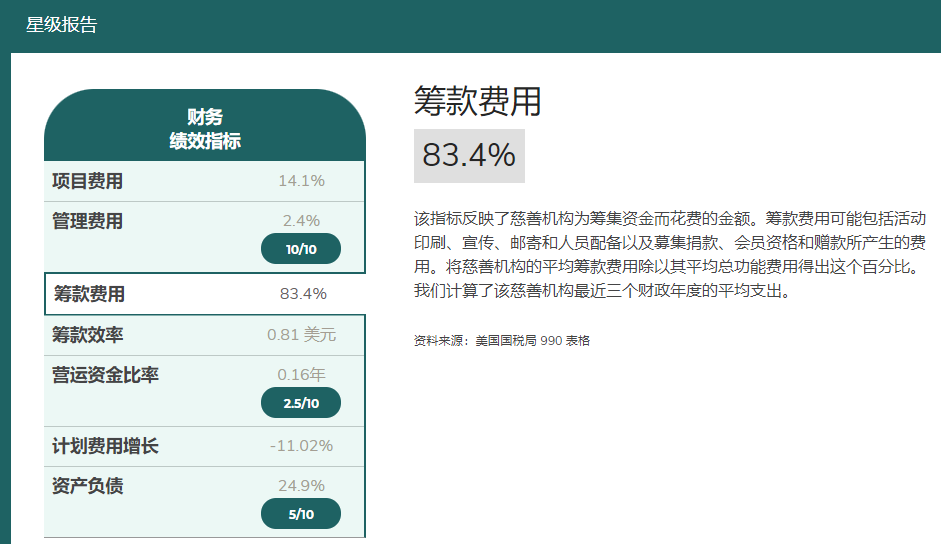Click the 0.16年 working capital value
The width and height of the screenshot is (941, 544).
(301, 375)
